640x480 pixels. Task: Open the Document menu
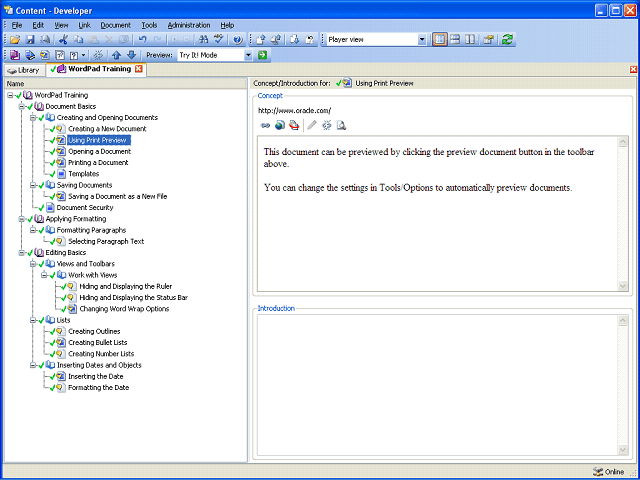tap(116, 25)
